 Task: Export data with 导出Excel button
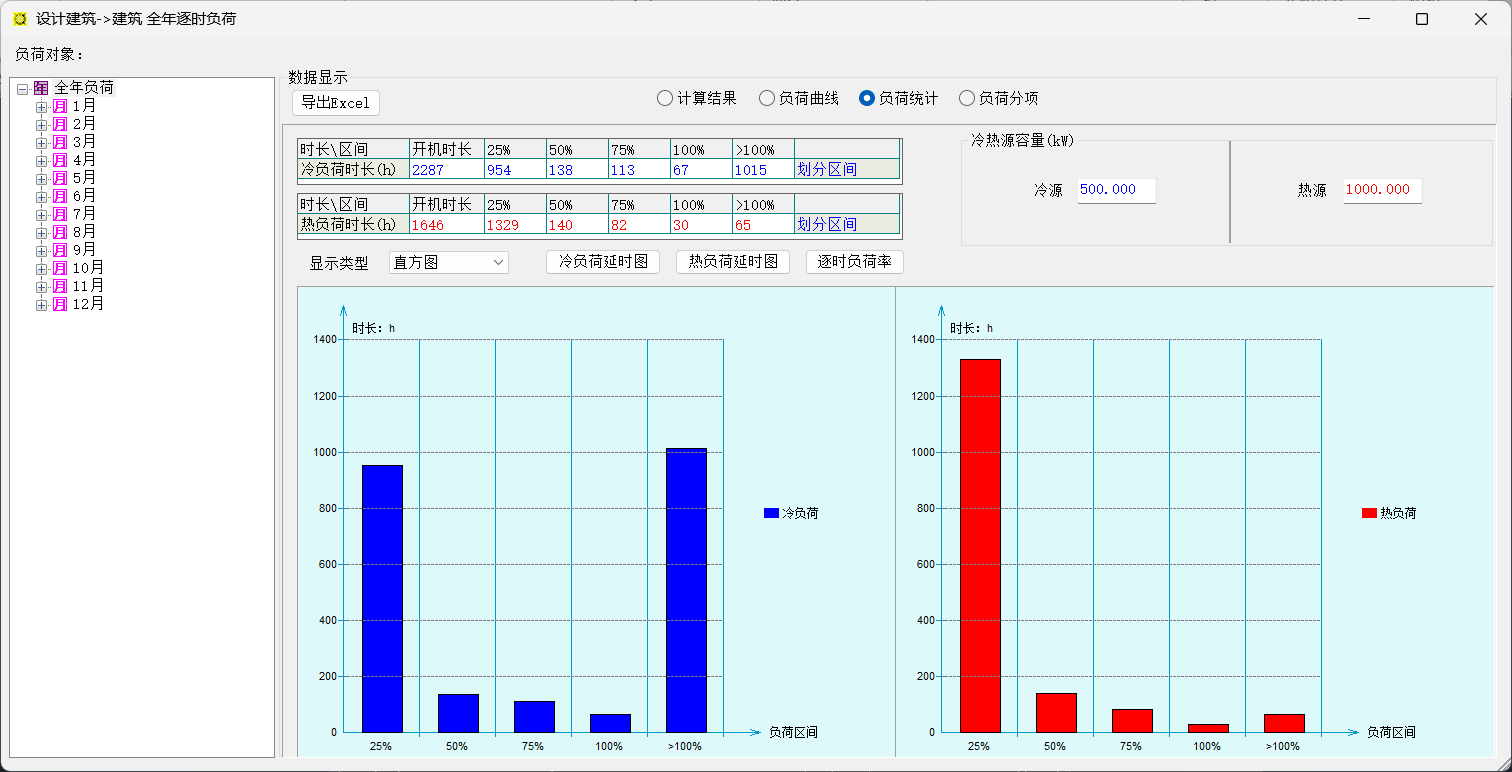pyautogui.click(x=336, y=102)
